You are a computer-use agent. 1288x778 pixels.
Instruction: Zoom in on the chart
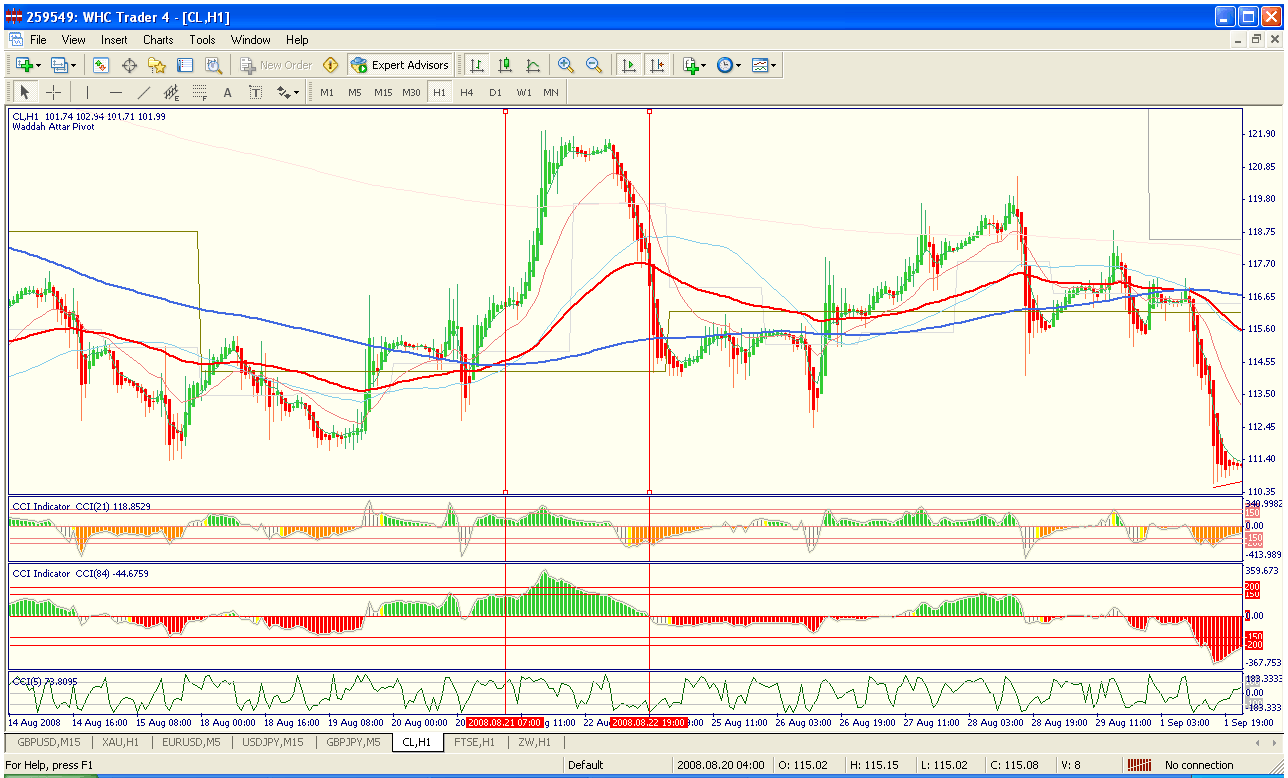coord(566,65)
